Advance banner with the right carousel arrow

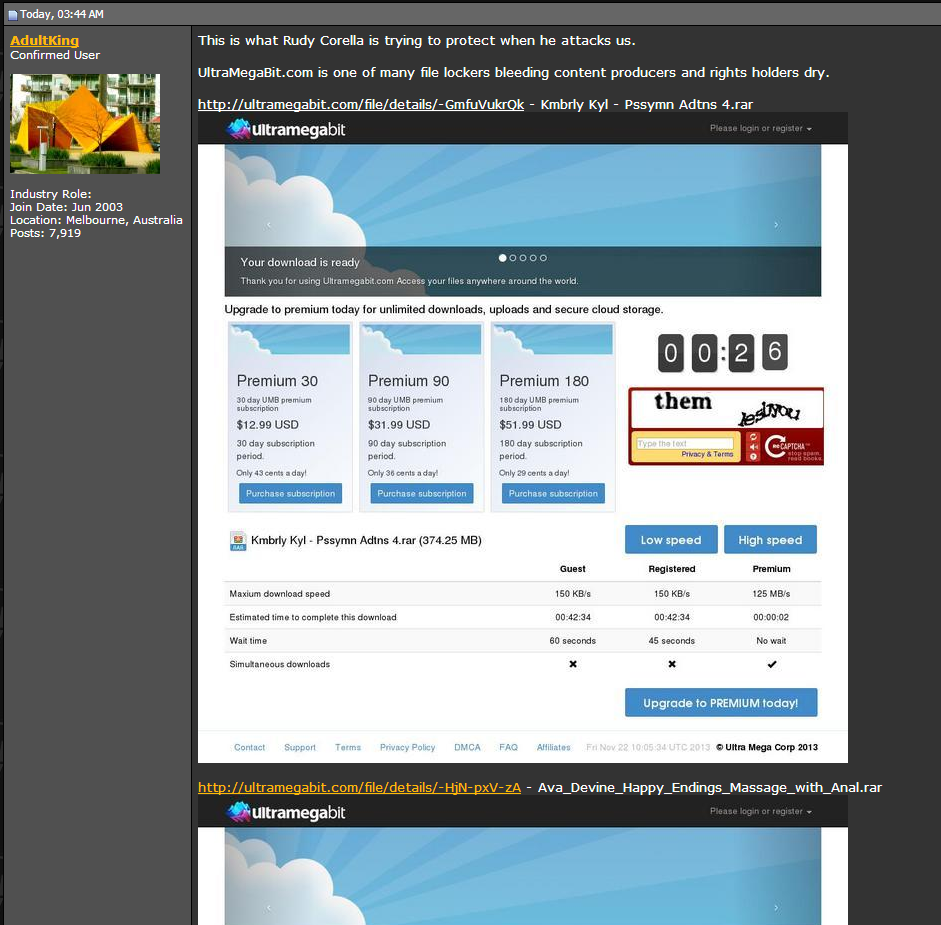[776, 224]
